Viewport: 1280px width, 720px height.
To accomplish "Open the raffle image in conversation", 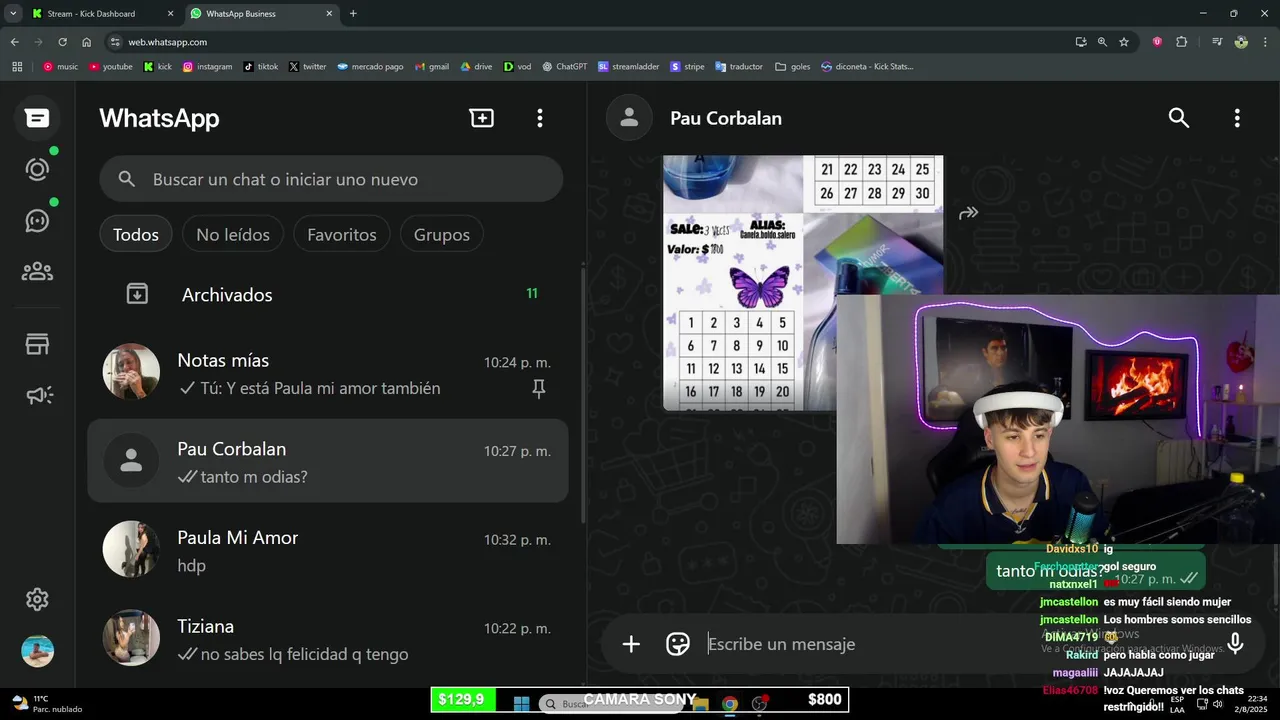I will tap(803, 282).
